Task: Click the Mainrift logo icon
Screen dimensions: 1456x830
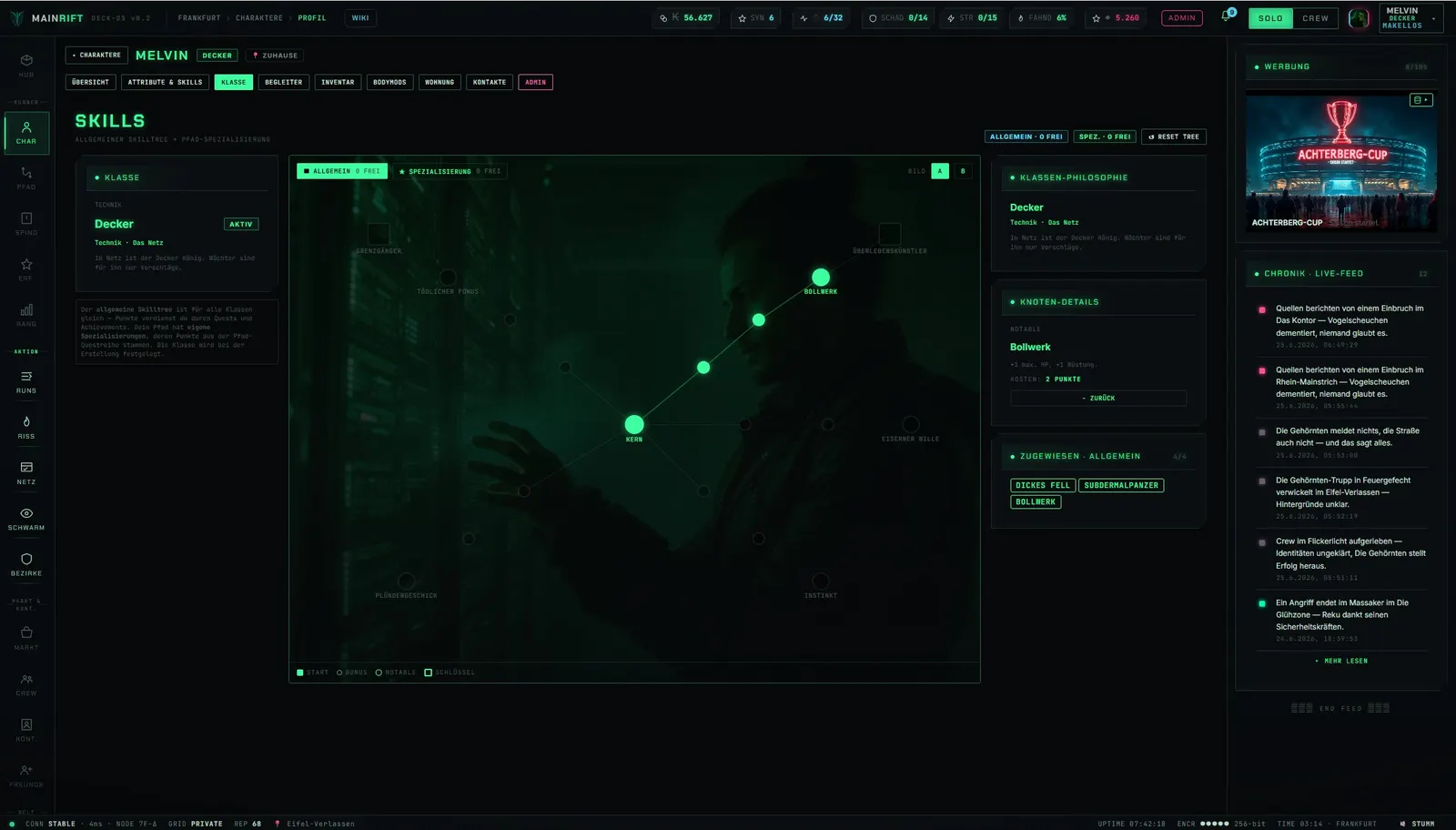Action: [17, 18]
